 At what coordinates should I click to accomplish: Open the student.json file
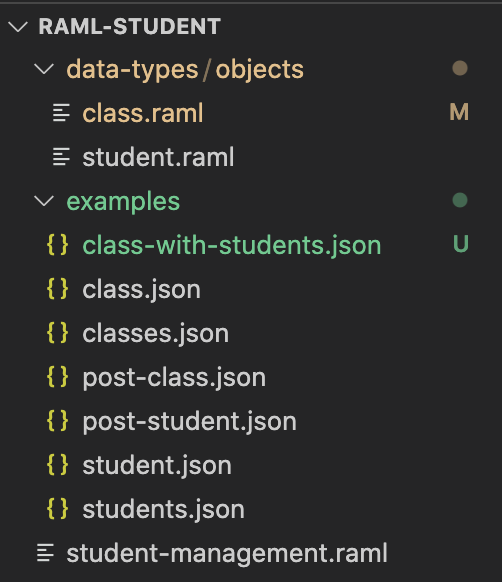pos(157,465)
